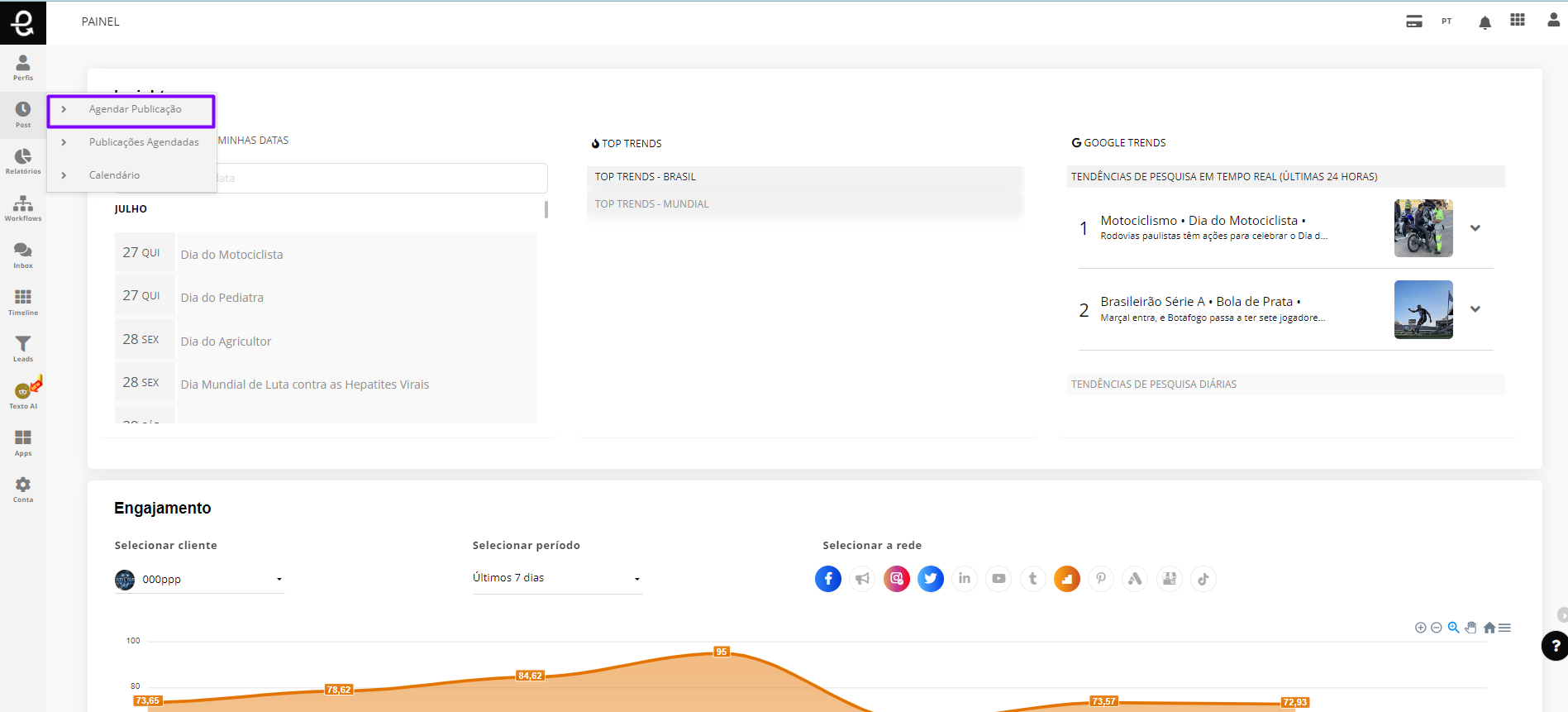Toggle the orange analytics network filter
Screen dimensions: 1568x712
(x=1067, y=579)
